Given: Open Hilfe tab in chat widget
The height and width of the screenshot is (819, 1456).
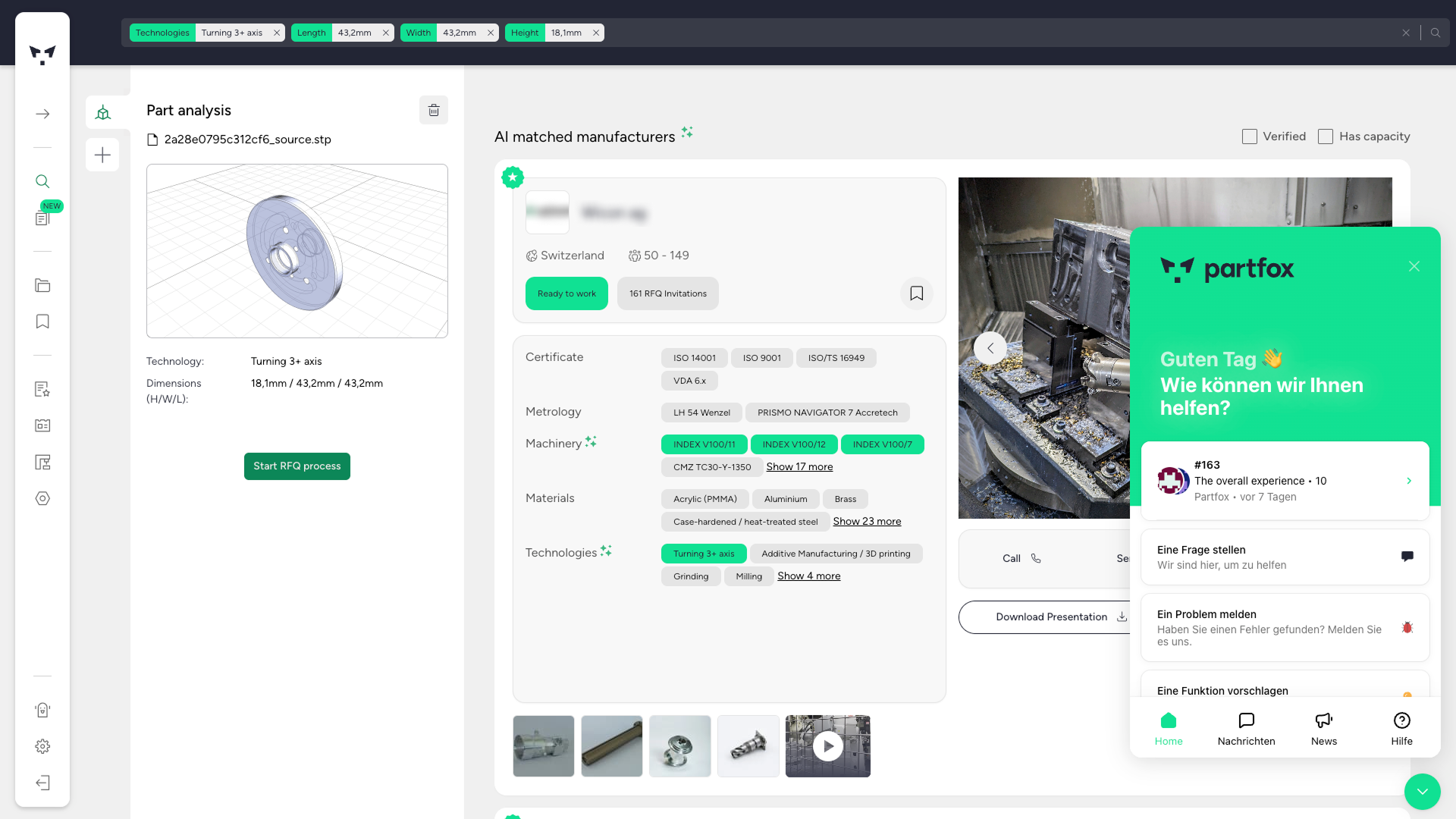Looking at the screenshot, I should point(1401,729).
